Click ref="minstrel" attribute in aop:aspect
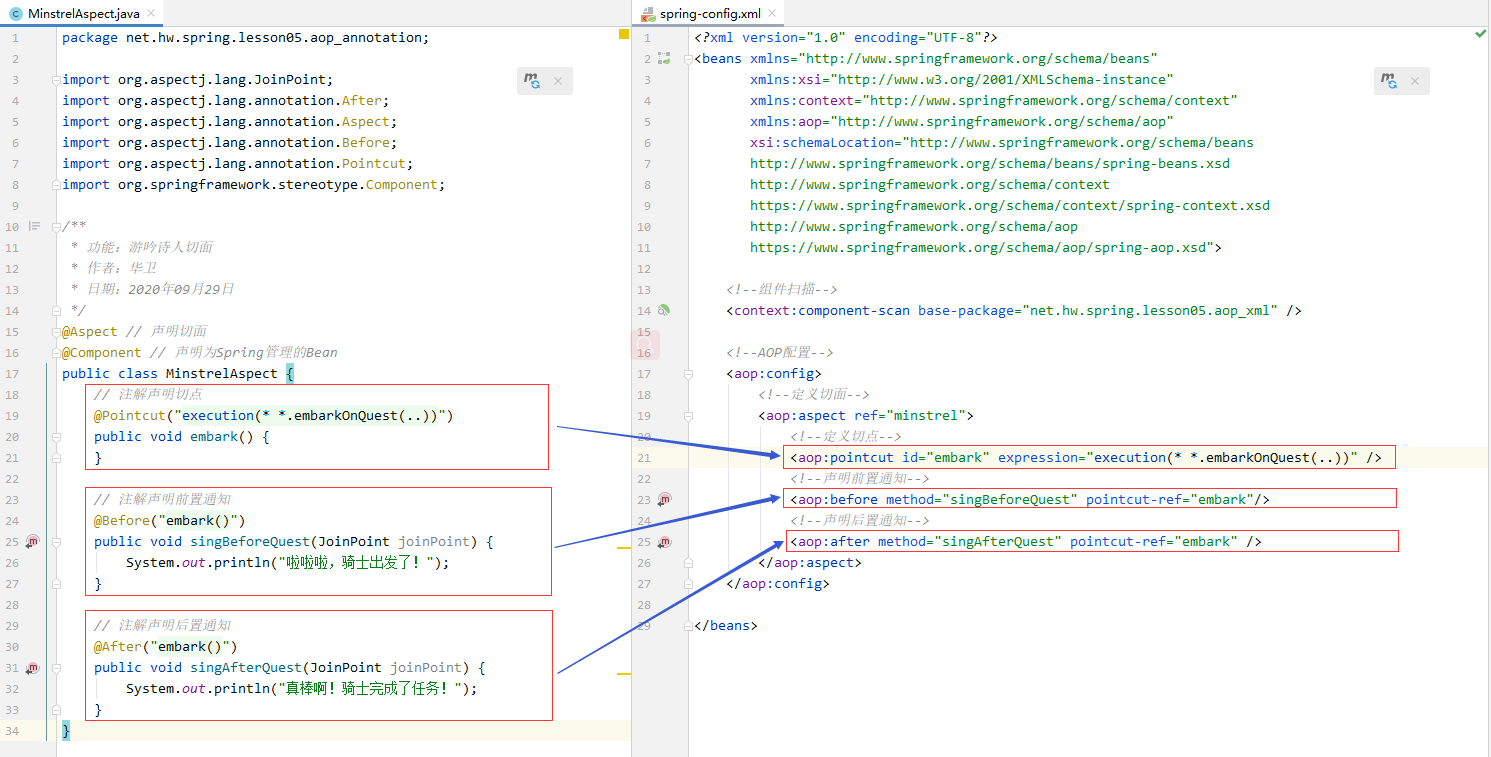This screenshot has height=757, width=1491. 910,415
